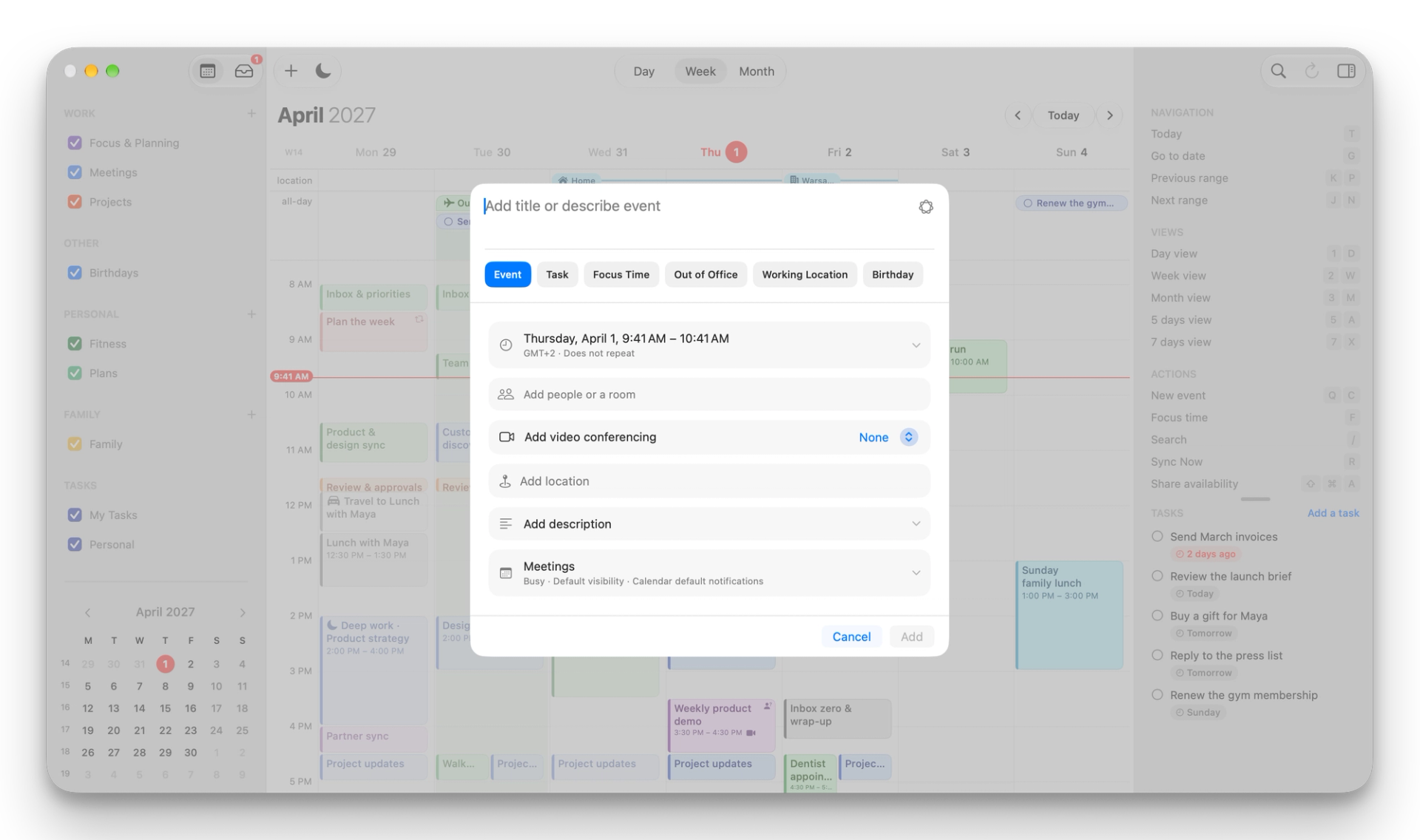
Task: Select the Task type tab
Action: 557,274
